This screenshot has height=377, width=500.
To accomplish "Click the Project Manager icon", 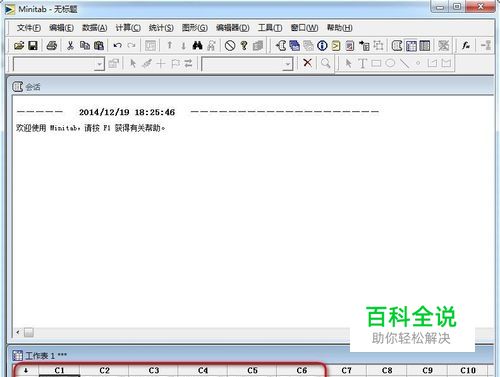I will pos(425,46).
